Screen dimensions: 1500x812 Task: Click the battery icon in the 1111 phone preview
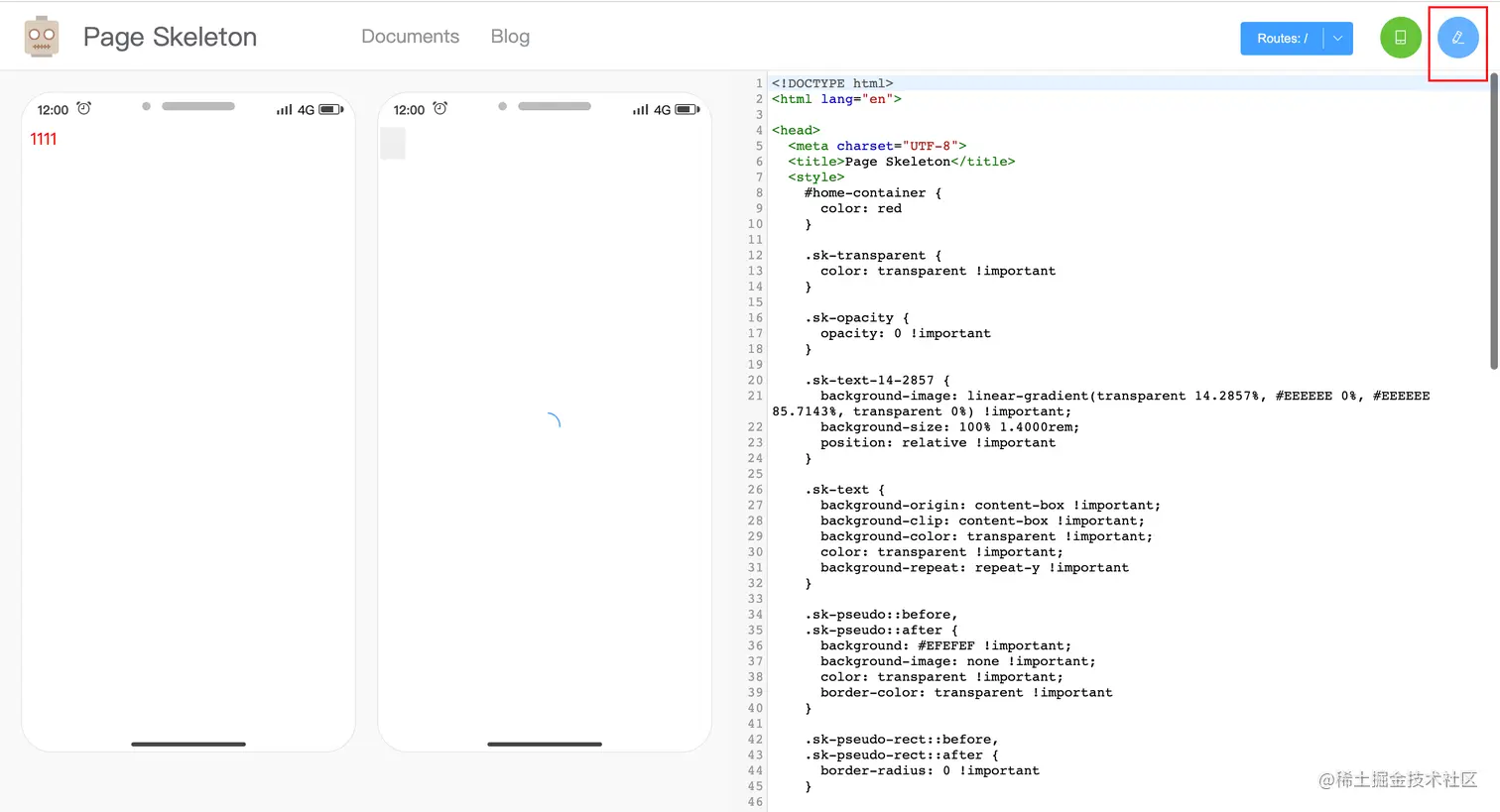pos(331,110)
